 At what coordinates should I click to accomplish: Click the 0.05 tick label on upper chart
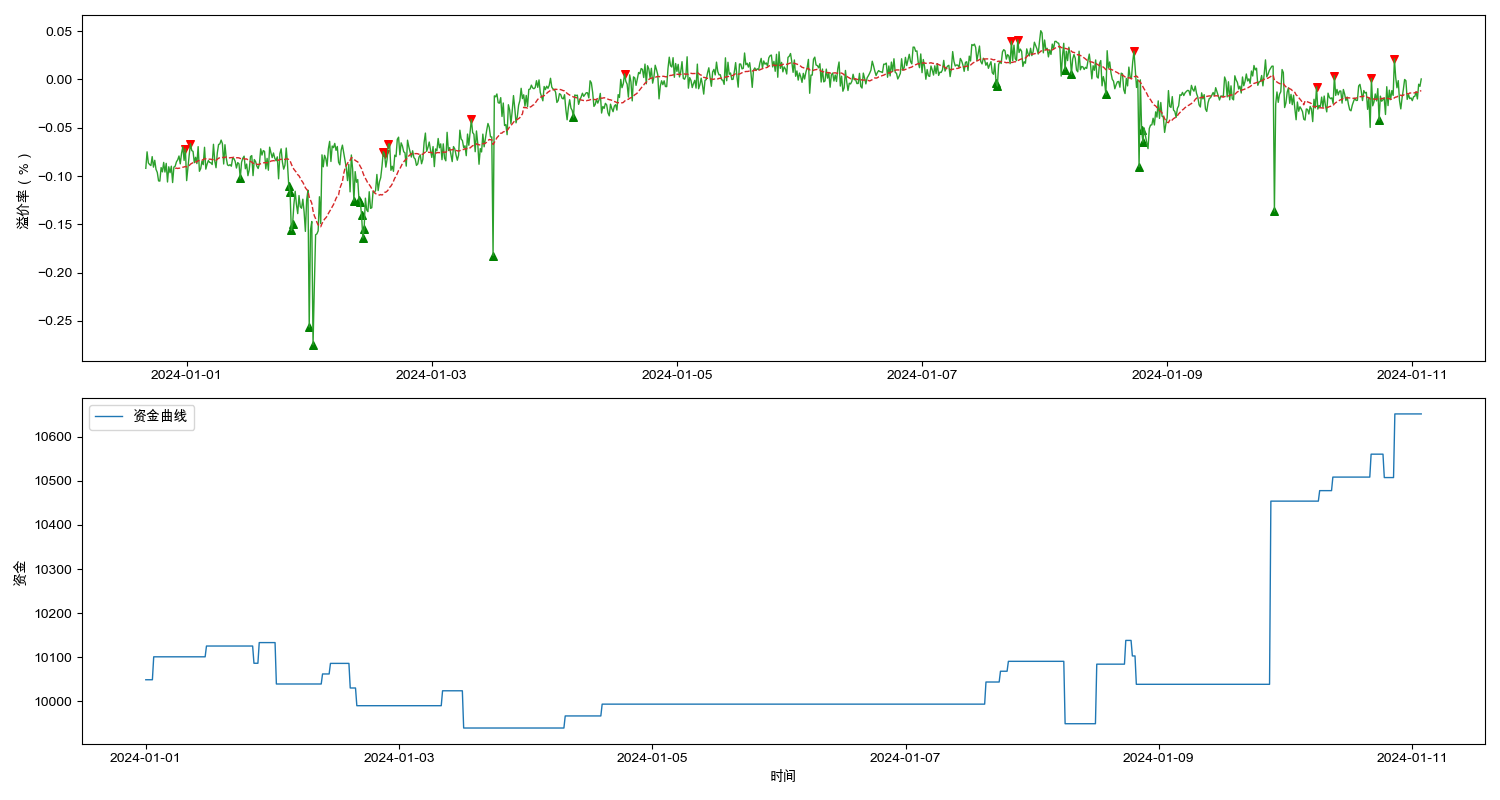[55, 32]
